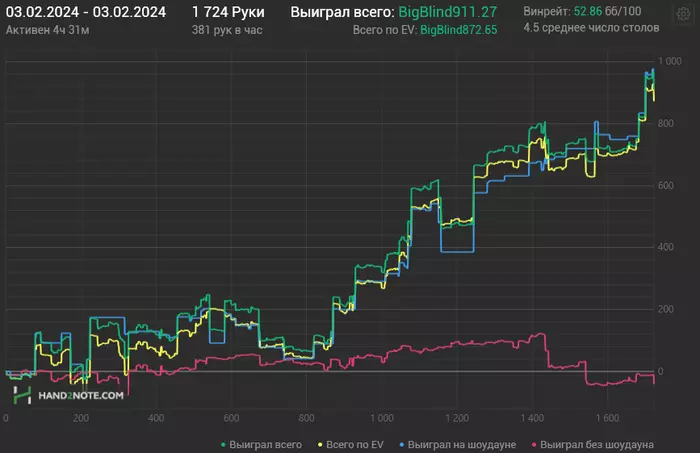The width and height of the screenshot is (700, 453).
Task: Click the y-axis label "800"
Action: pyautogui.click(x=666, y=123)
